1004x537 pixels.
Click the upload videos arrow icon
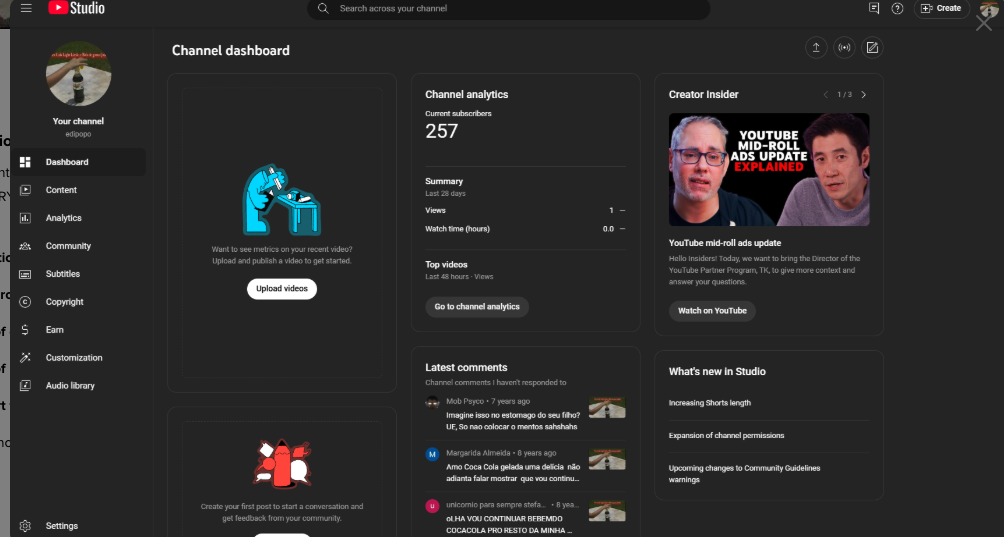click(816, 48)
